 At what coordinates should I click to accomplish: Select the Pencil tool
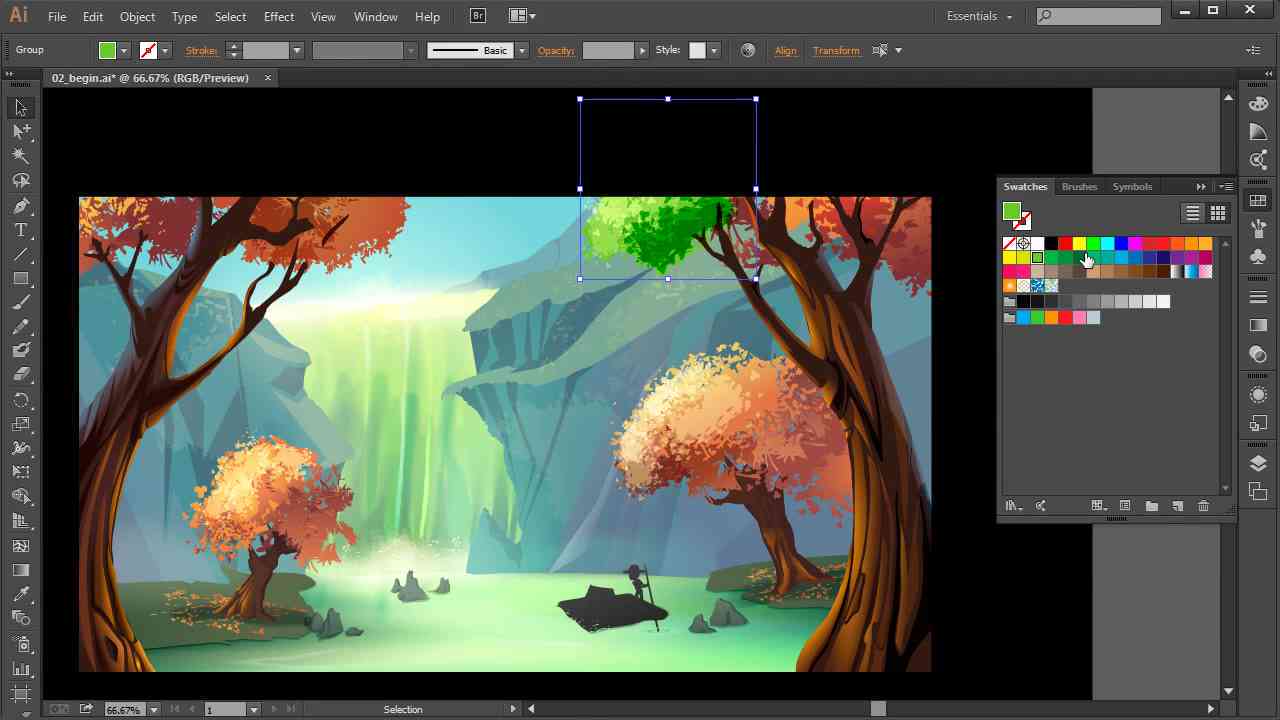click(21, 327)
